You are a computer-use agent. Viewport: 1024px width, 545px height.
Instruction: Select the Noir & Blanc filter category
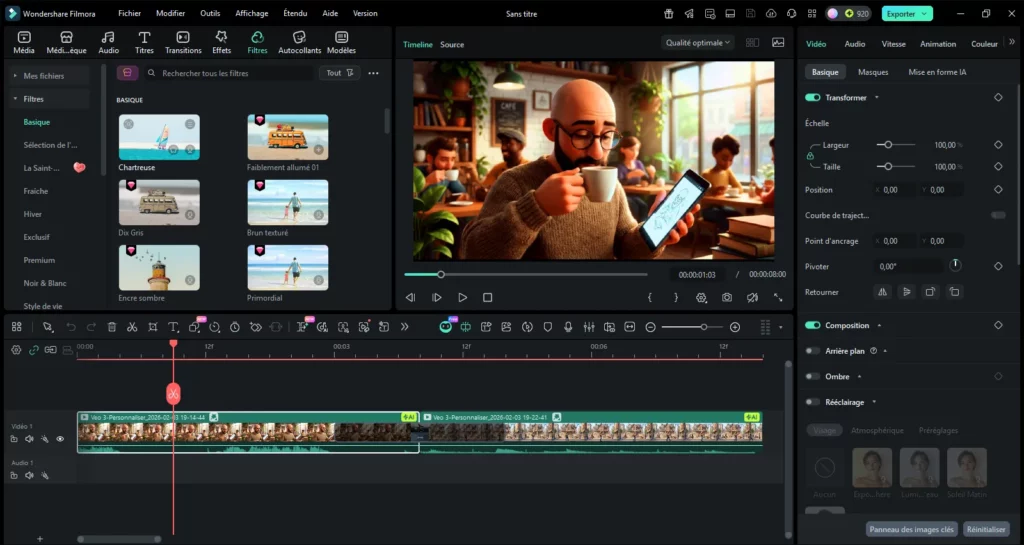coord(44,283)
